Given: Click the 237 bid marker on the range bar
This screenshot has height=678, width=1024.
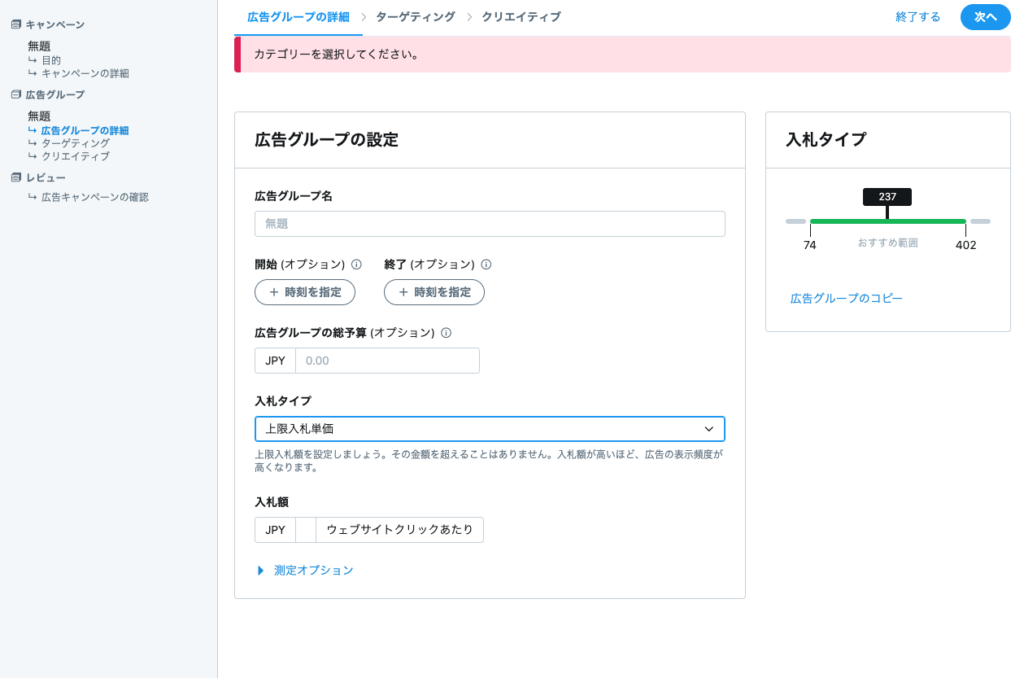Looking at the screenshot, I should click(887, 197).
